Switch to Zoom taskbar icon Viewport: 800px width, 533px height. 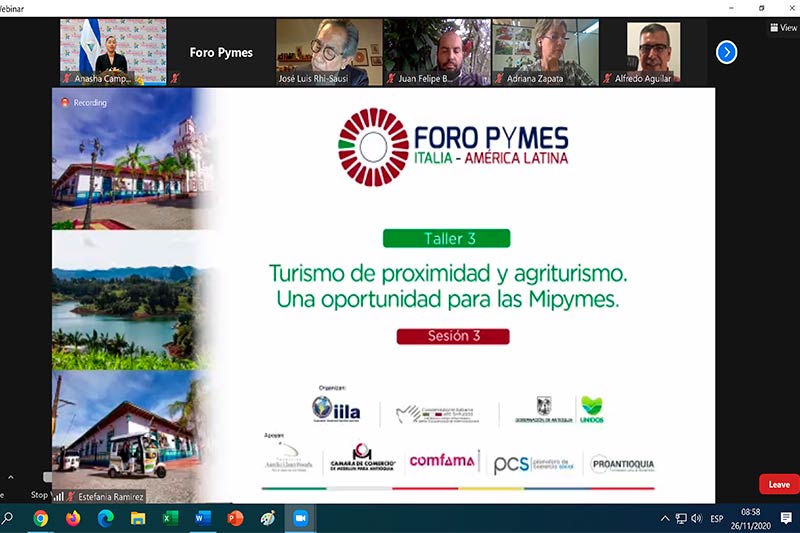pos(301,519)
